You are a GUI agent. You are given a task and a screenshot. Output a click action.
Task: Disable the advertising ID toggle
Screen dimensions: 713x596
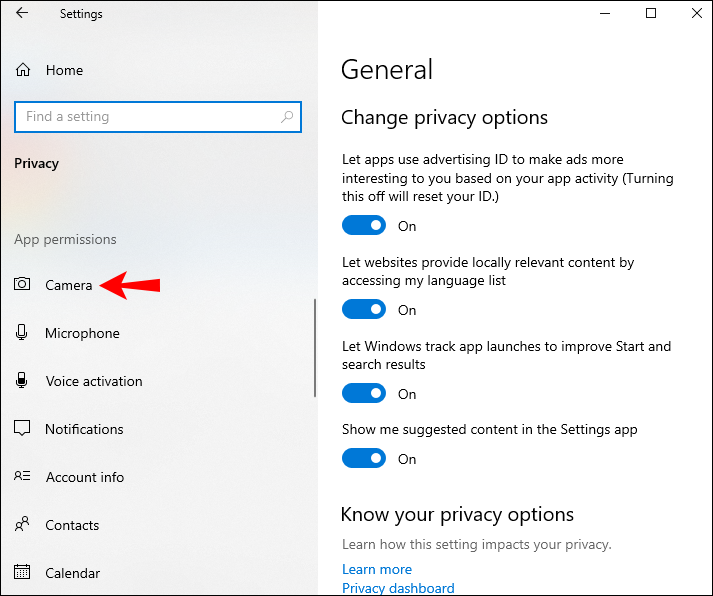[x=364, y=226]
